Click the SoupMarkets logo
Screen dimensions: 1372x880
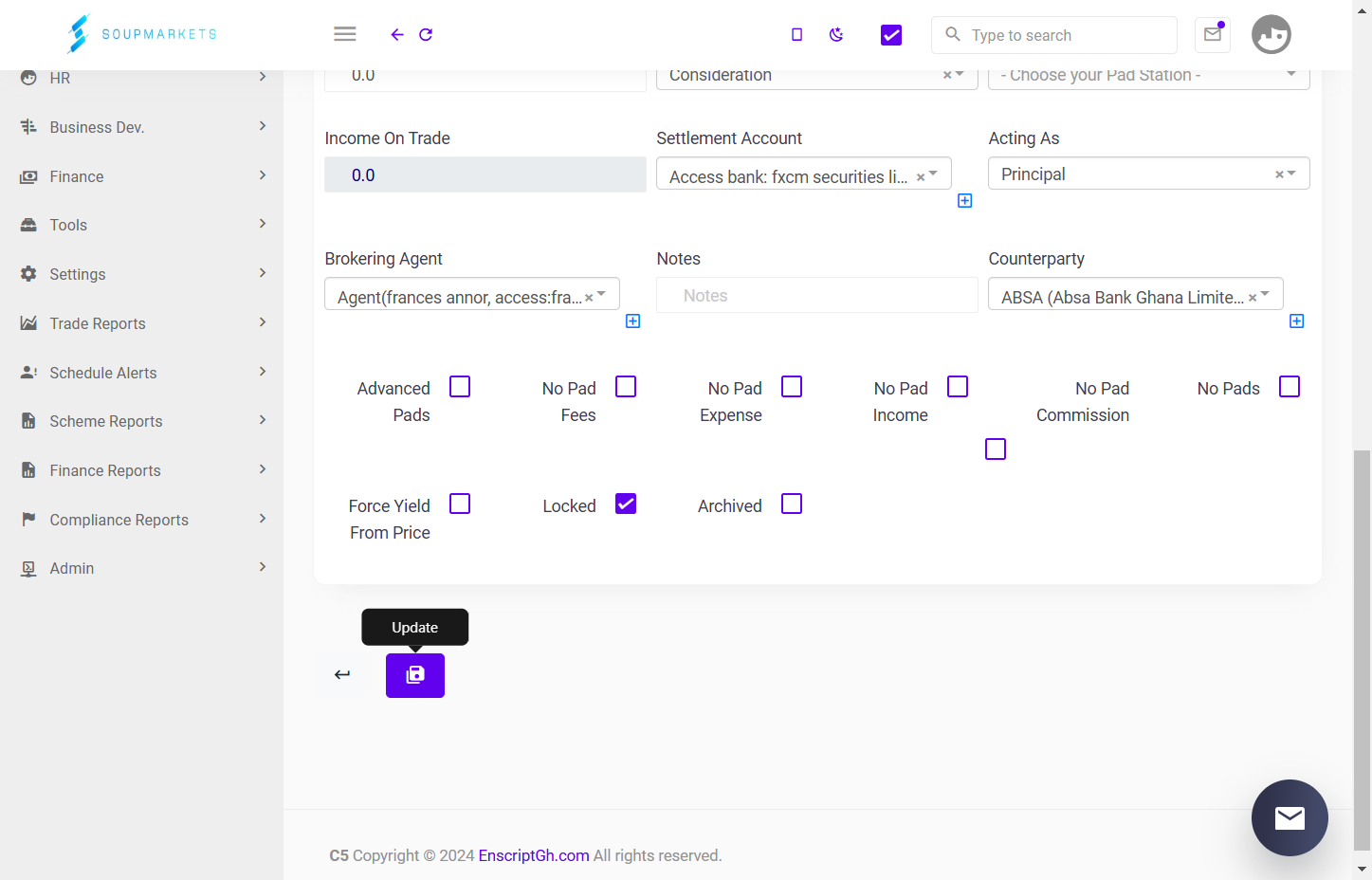click(142, 34)
